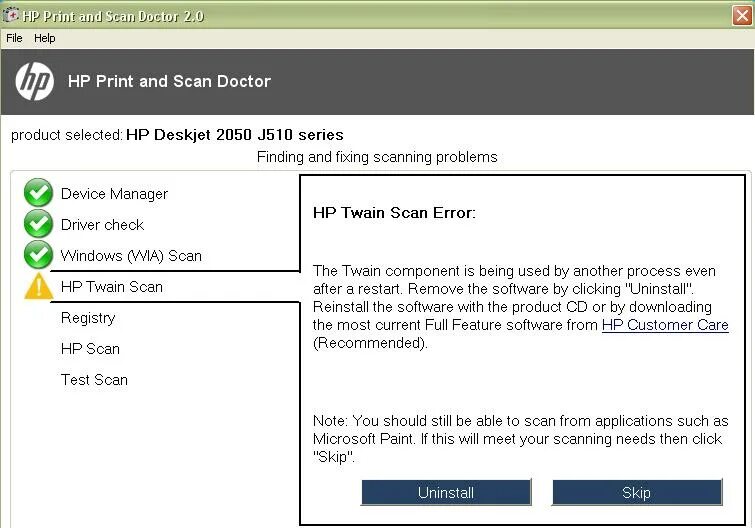Image resolution: width=755 pixels, height=528 pixels.
Task: Select the Driver check step
Action: pyautogui.click(x=102, y=225)
